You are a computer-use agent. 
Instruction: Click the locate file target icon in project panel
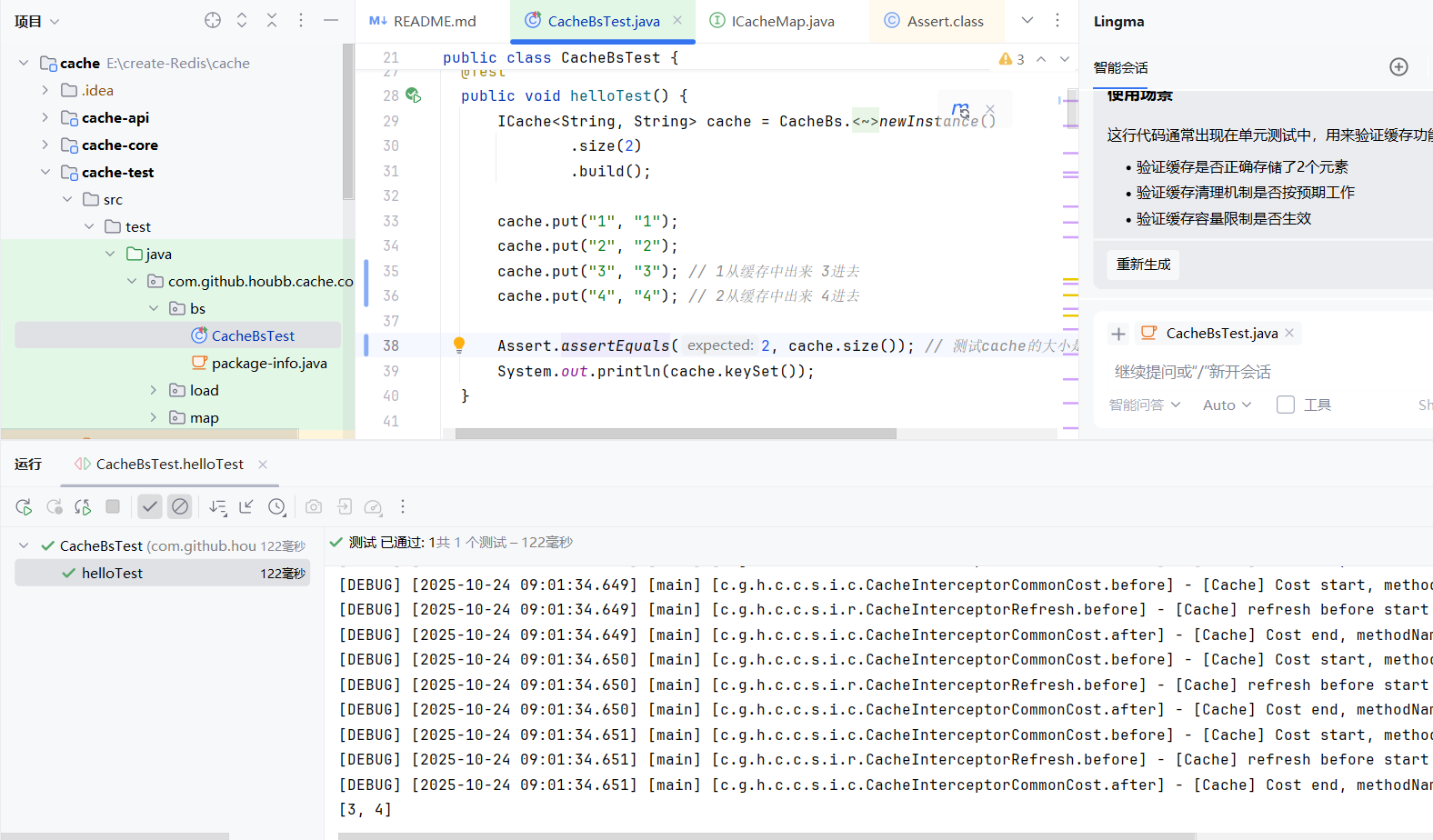213,21
